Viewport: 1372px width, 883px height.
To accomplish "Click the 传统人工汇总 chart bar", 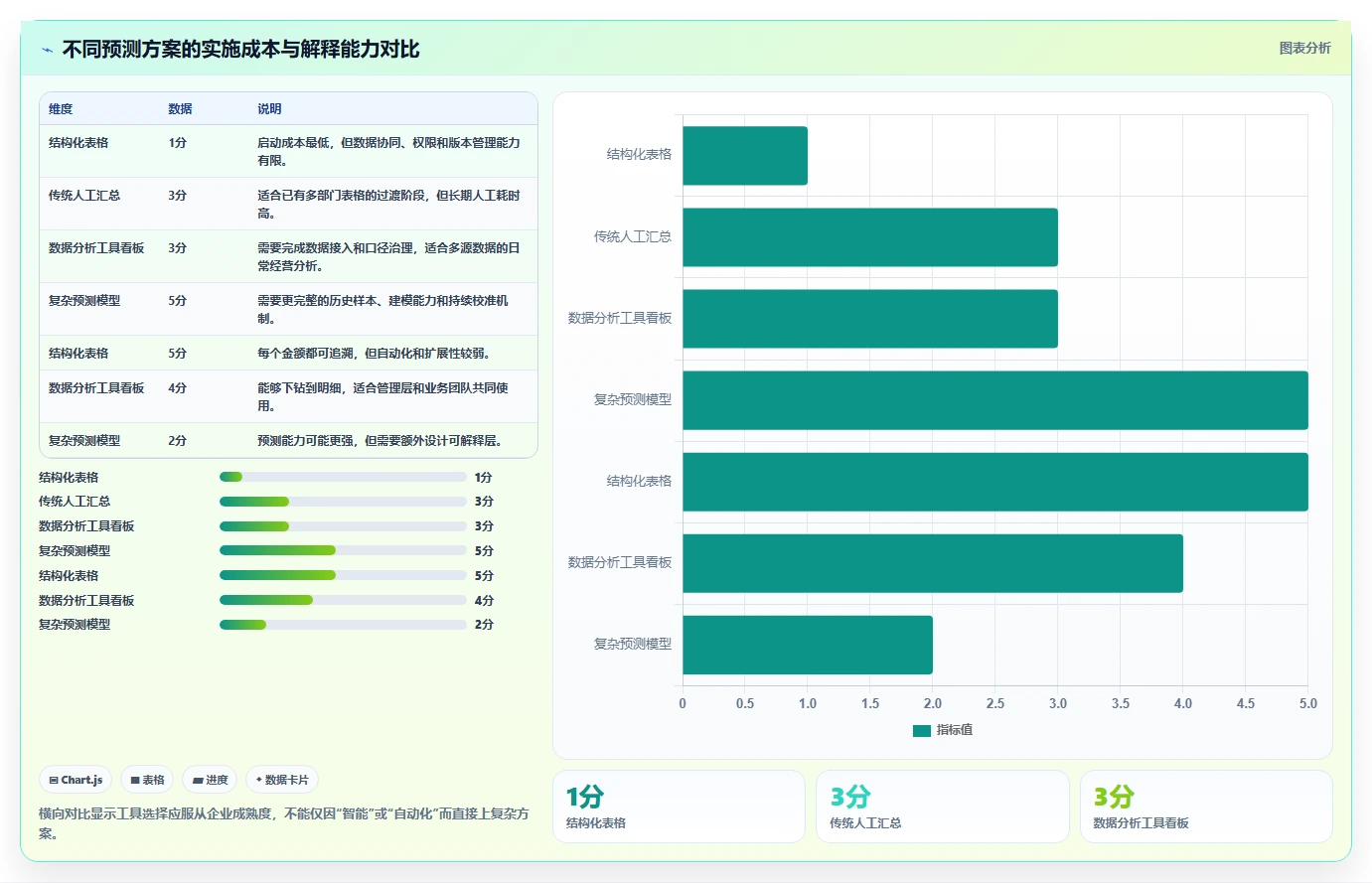I will point(870,237).
